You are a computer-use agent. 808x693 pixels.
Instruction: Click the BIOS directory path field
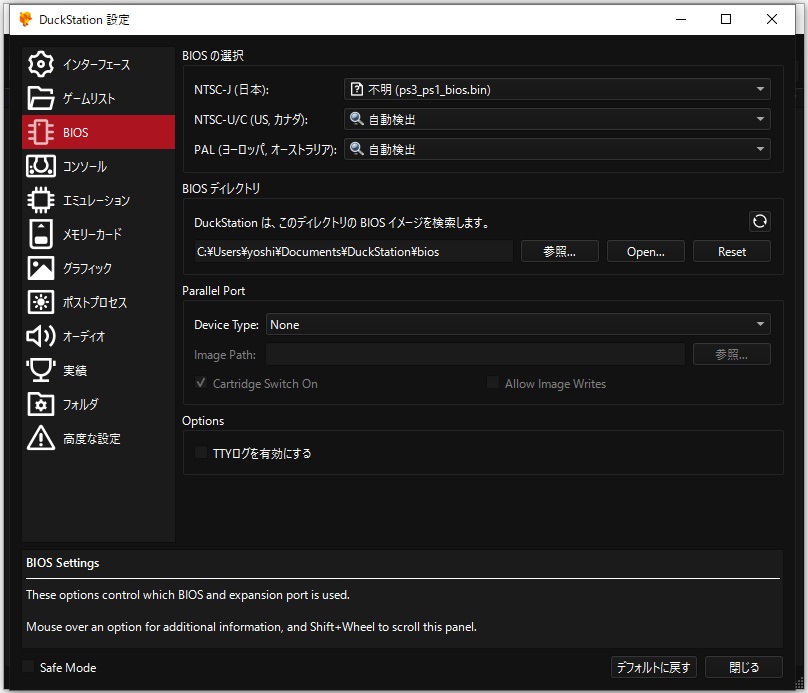tap(354, 251)
